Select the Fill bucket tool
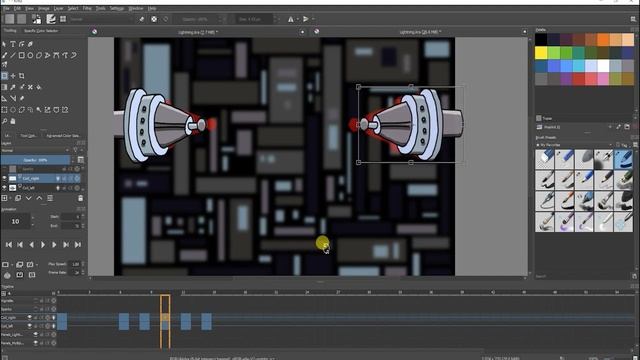 coord(39,87)
